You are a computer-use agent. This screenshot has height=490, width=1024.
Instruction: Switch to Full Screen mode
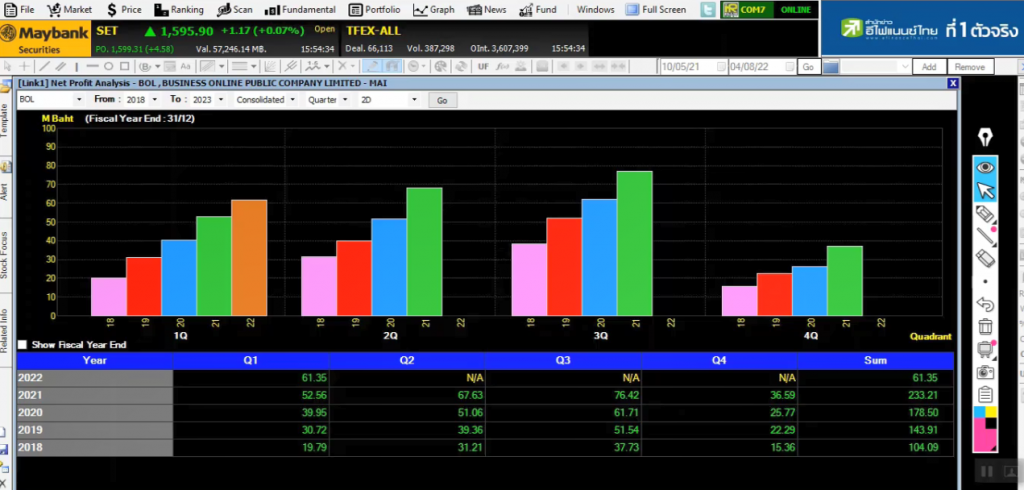click(656, 10)
